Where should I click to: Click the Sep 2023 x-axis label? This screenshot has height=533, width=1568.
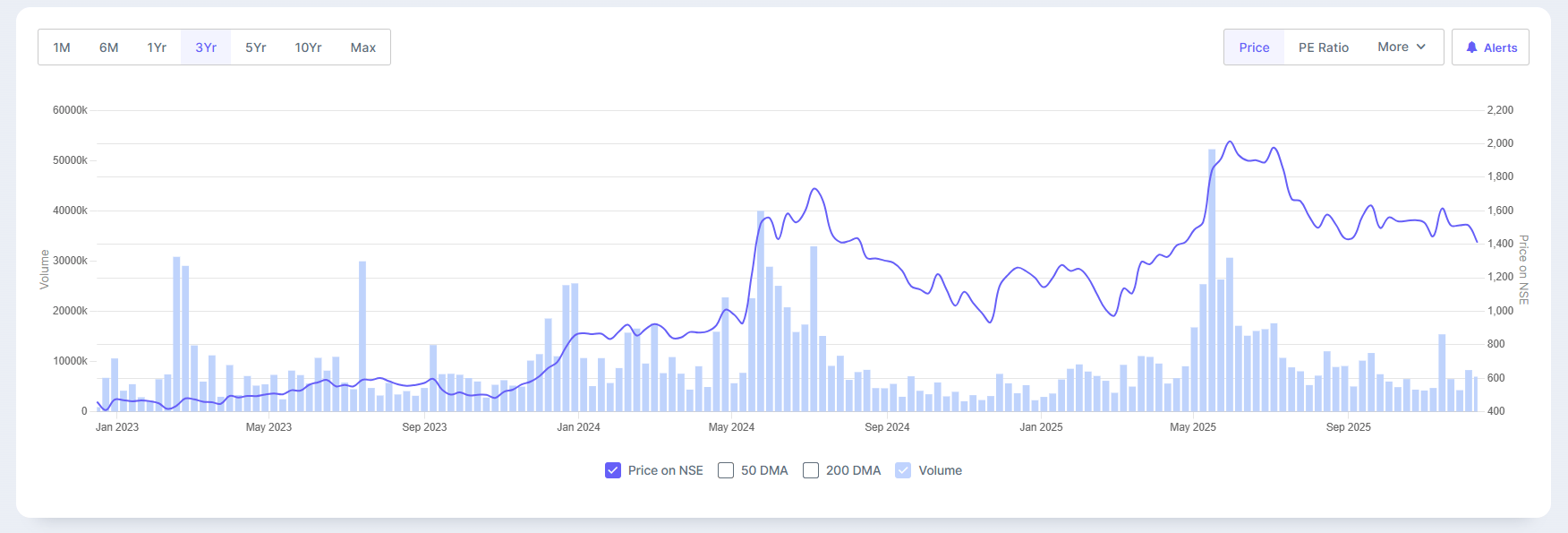point(424,427)
